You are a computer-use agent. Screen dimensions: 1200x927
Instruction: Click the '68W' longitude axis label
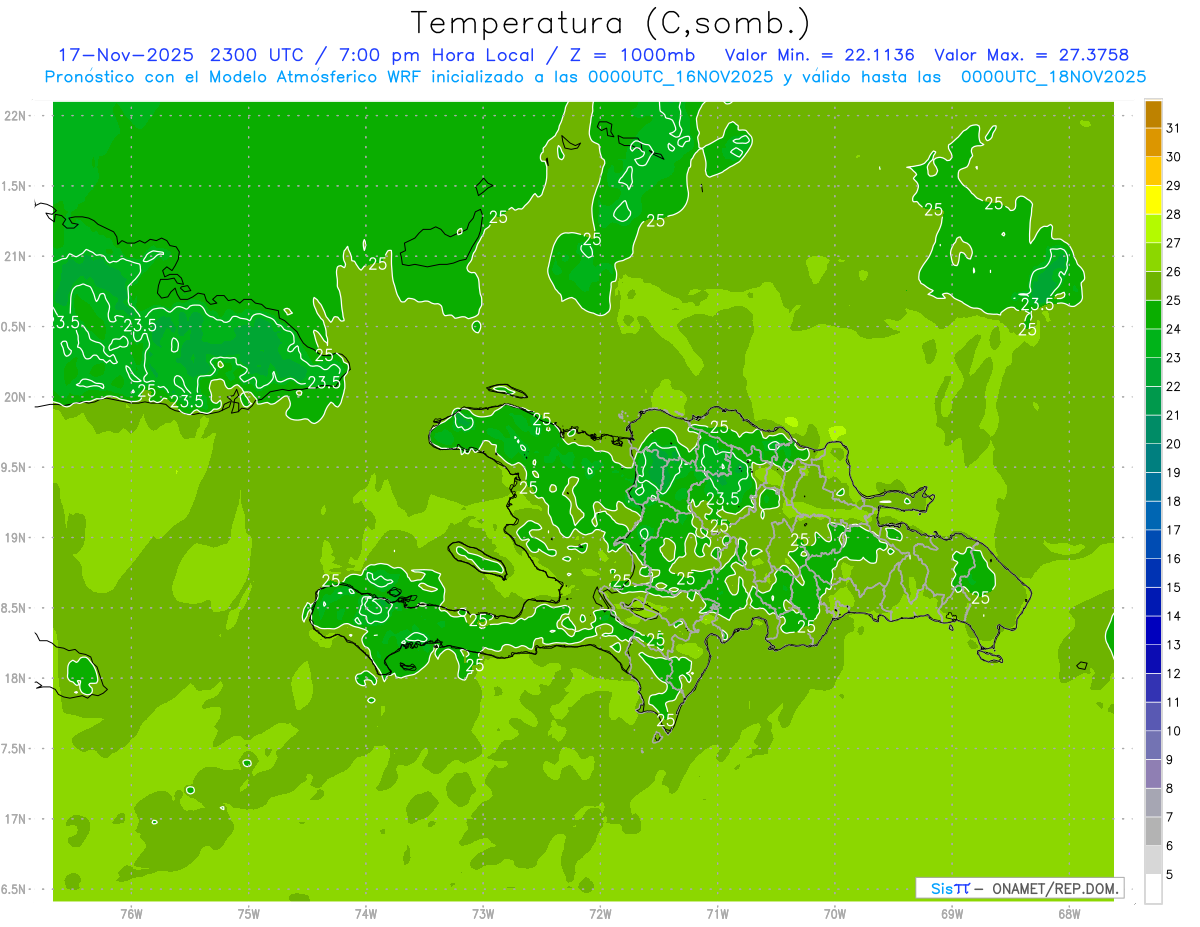coord(1069,913)
